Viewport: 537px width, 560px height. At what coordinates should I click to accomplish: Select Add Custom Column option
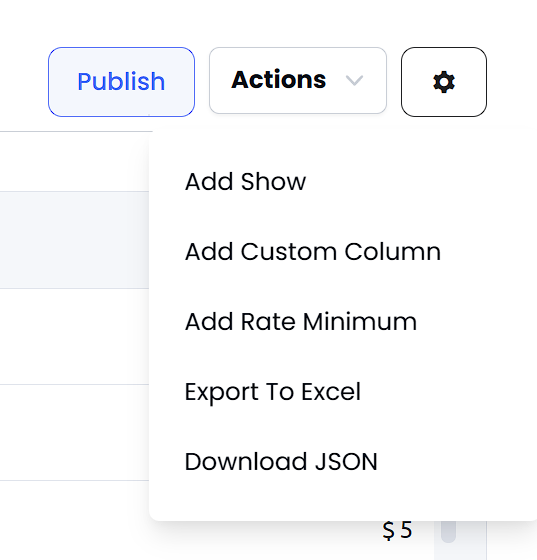[x=313, y=251]
